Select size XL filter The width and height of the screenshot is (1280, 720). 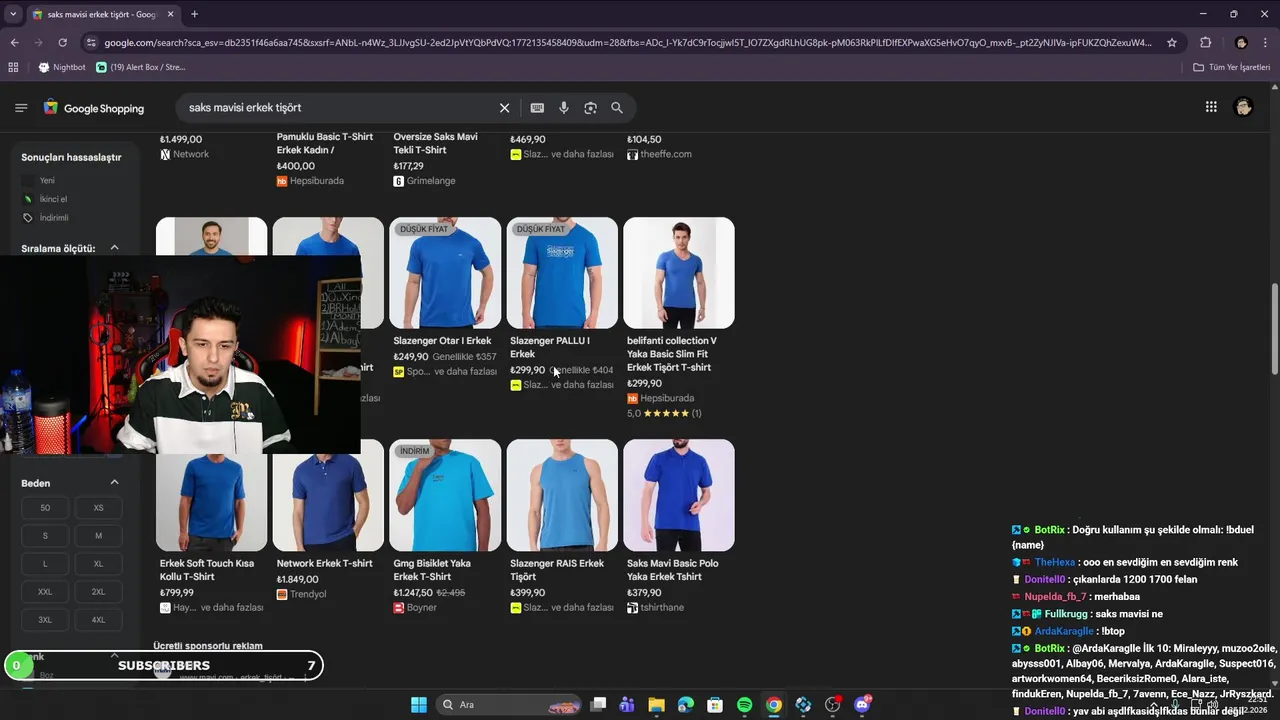coord(98,564)
